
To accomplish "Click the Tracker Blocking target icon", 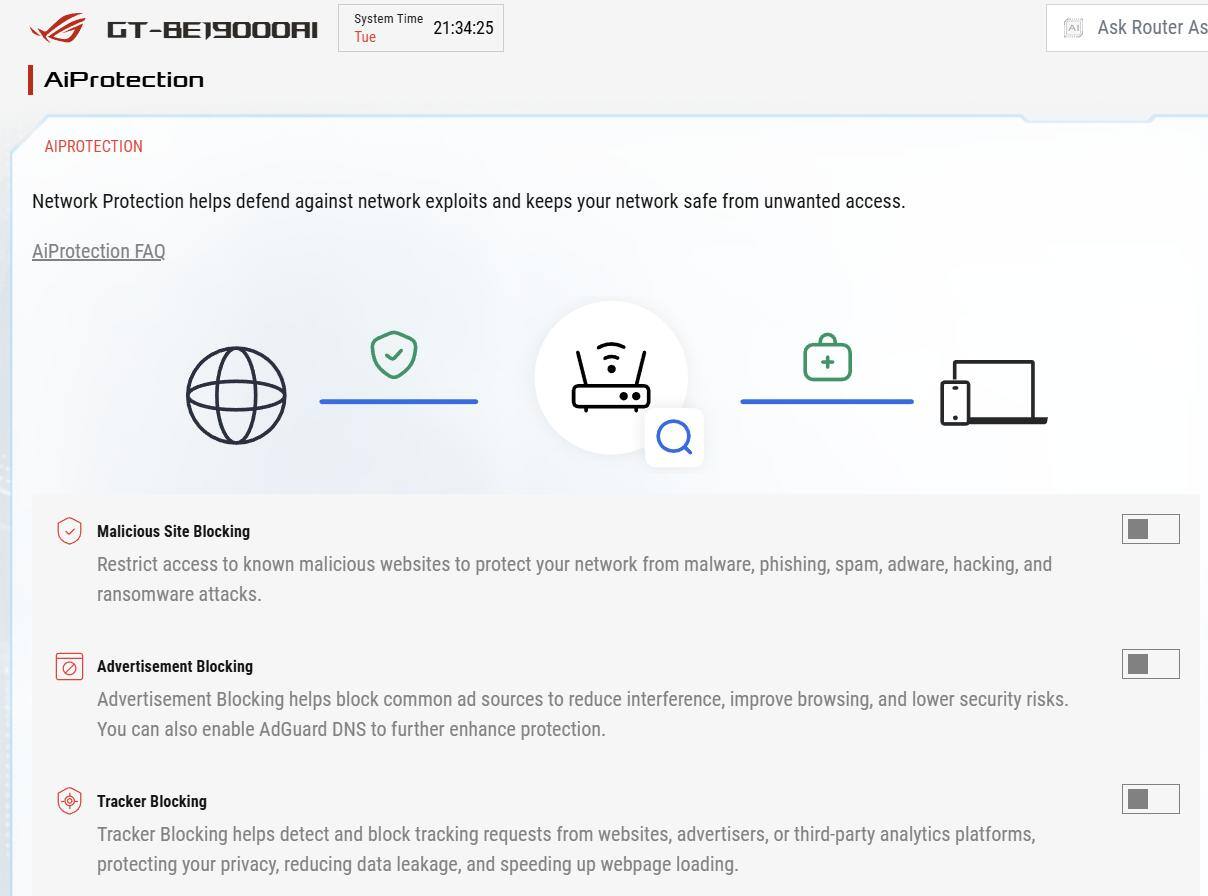I will click(x=69, y=801).
